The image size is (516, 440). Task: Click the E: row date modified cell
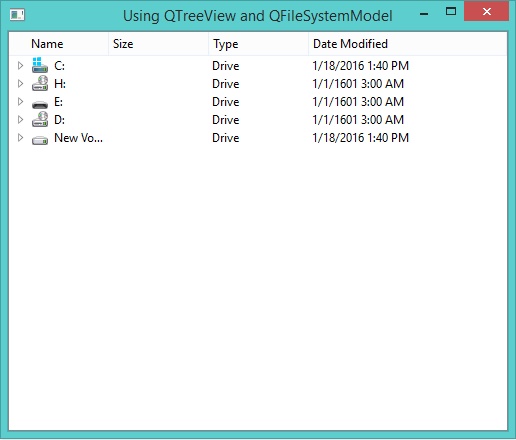[x=358, y=102]
